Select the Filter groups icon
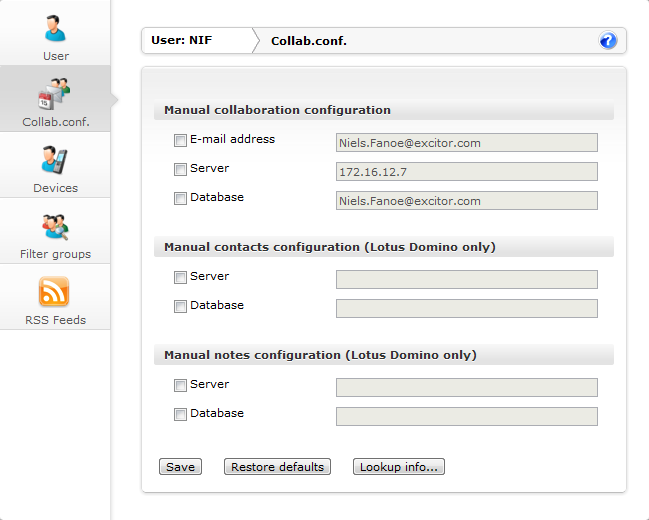 coord(55,227)
